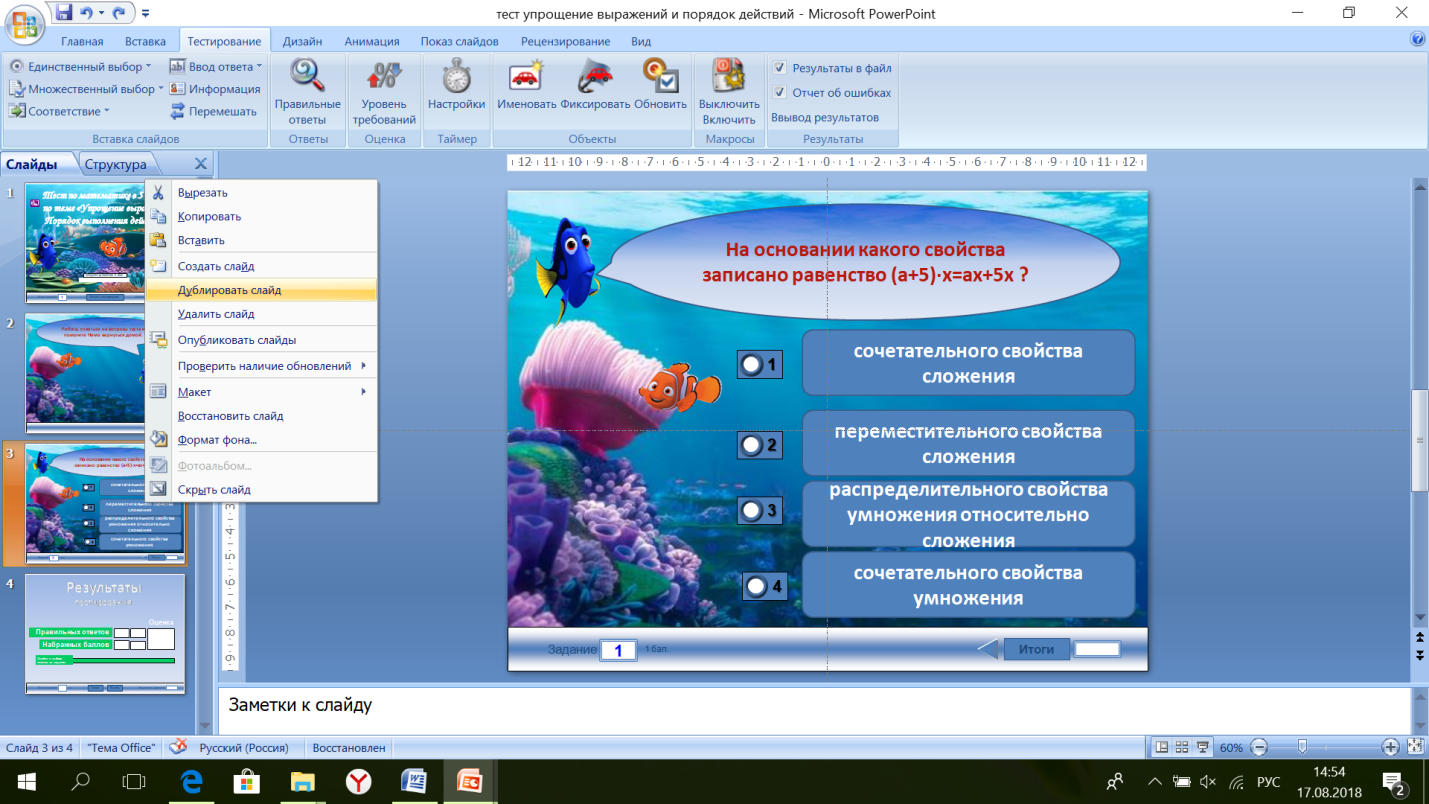Choose Дублировать слайд in context menu
1429x804 pixels.
point(262,290)
